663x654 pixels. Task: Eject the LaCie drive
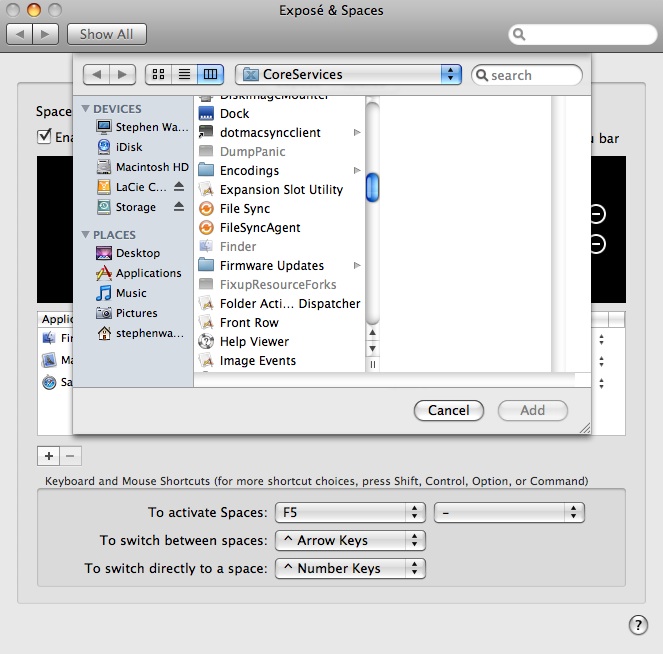coord(179,186)
